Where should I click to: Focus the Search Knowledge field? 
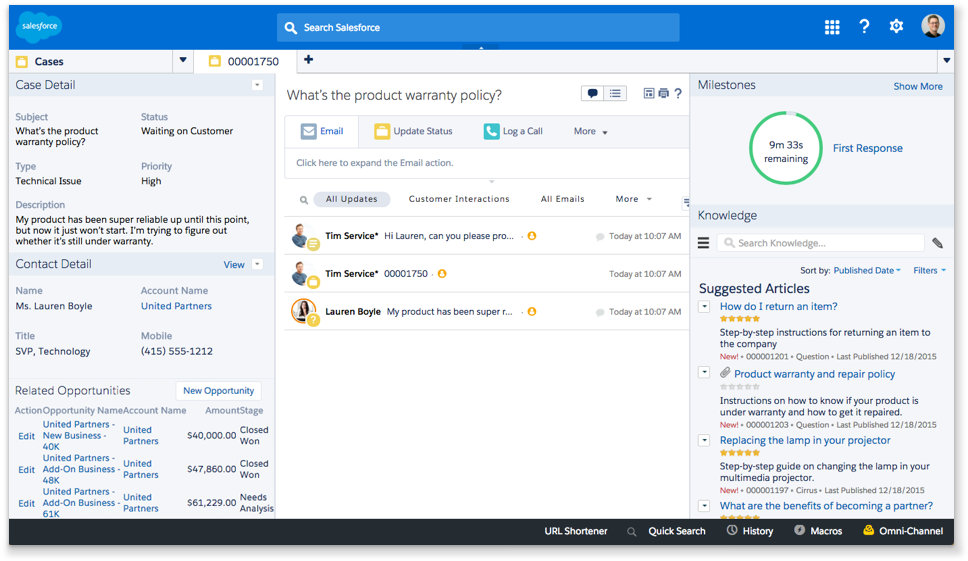point(820,243)
